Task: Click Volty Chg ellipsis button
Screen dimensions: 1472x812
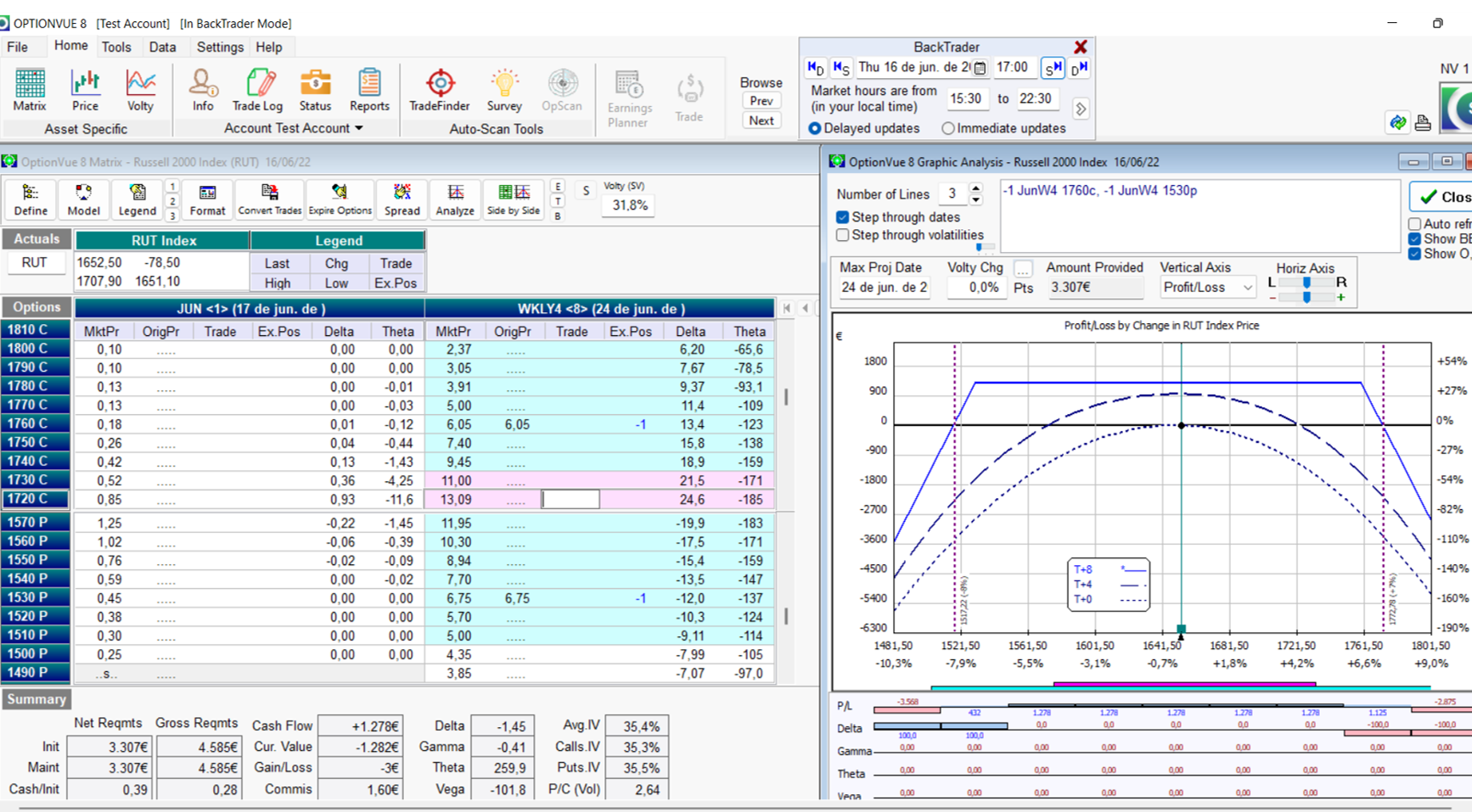Action: point(1023,269)
